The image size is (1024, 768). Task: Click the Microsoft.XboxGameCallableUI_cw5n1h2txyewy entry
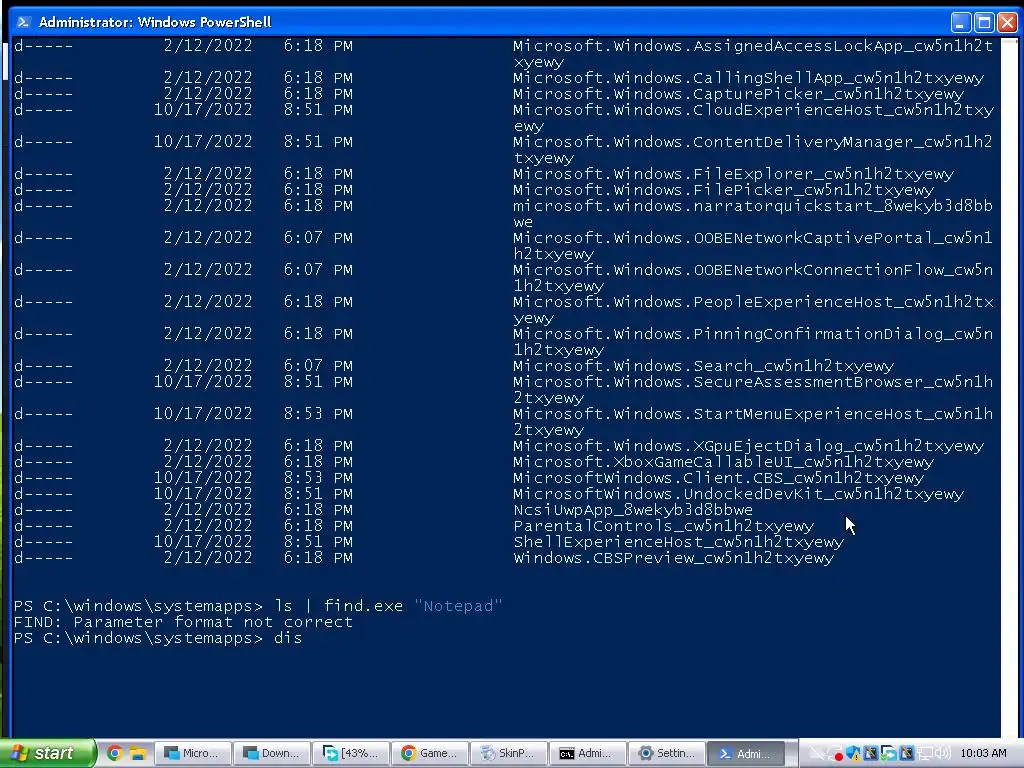click(723, 462)
